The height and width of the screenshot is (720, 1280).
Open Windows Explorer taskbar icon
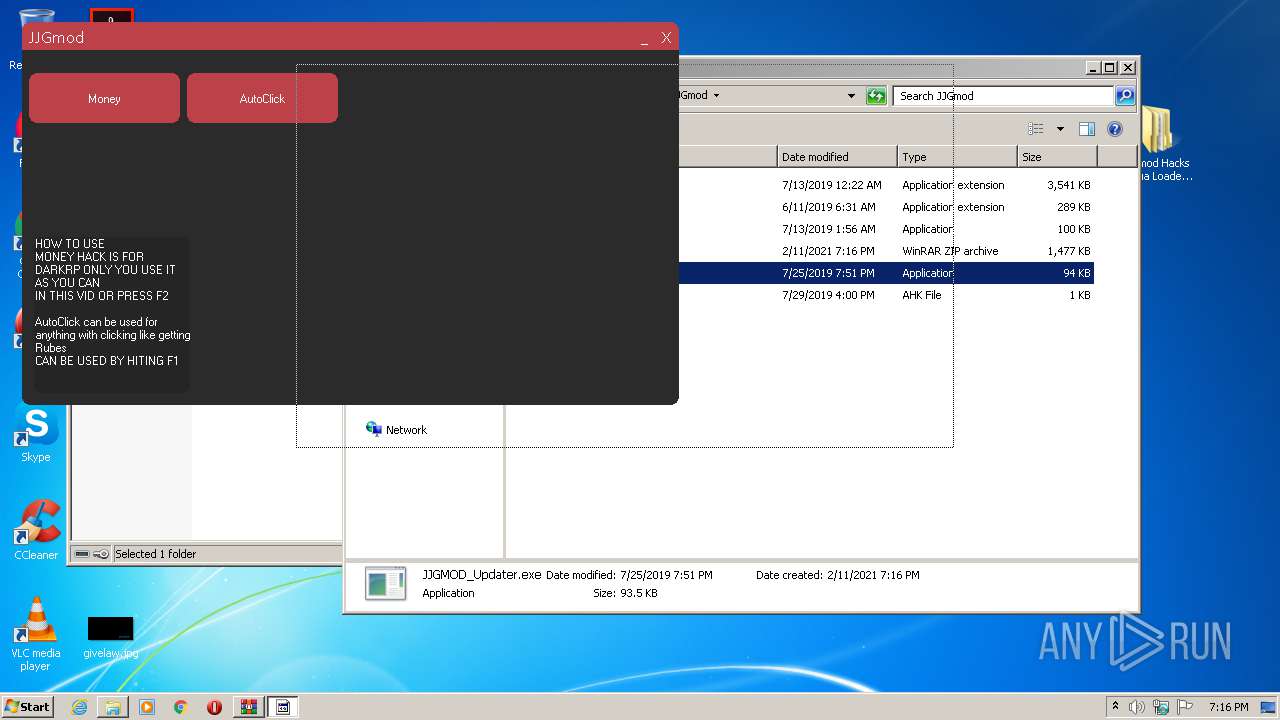click(x=113, y=707)
